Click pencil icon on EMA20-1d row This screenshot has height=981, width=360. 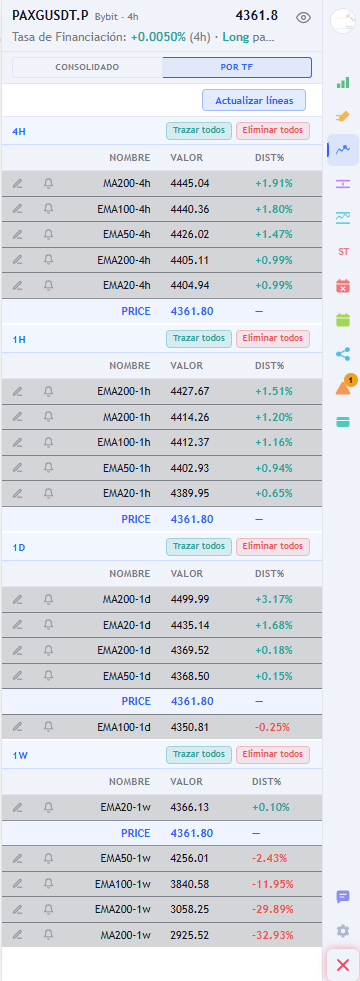[18, 625]
